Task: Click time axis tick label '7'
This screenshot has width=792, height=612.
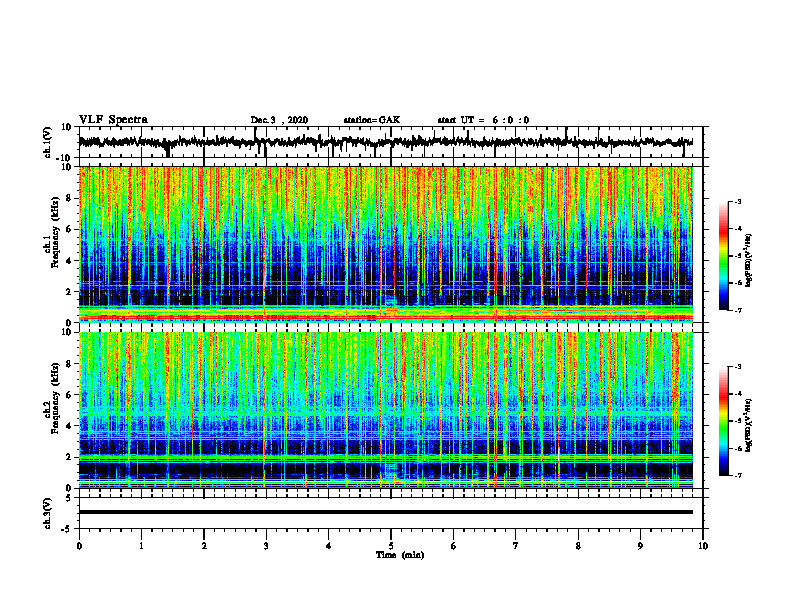Action: [516, 546]
